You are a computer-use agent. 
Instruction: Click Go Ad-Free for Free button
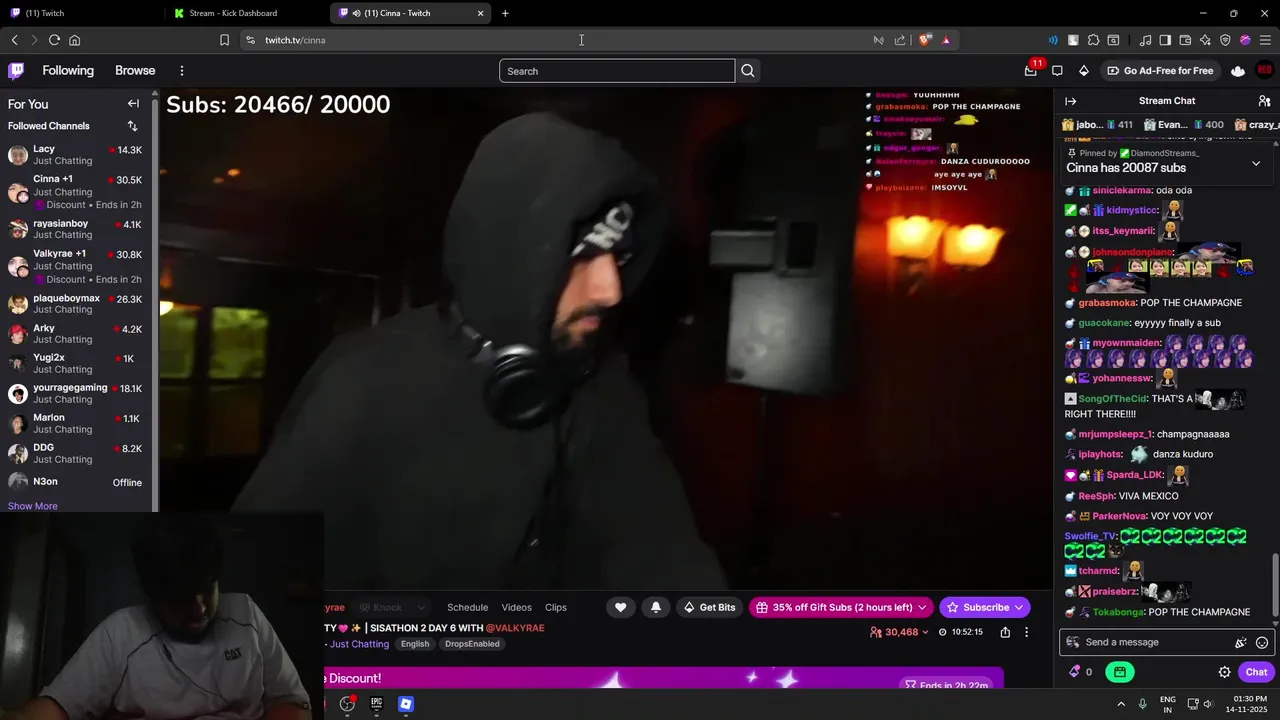(x=1160, y=71)
